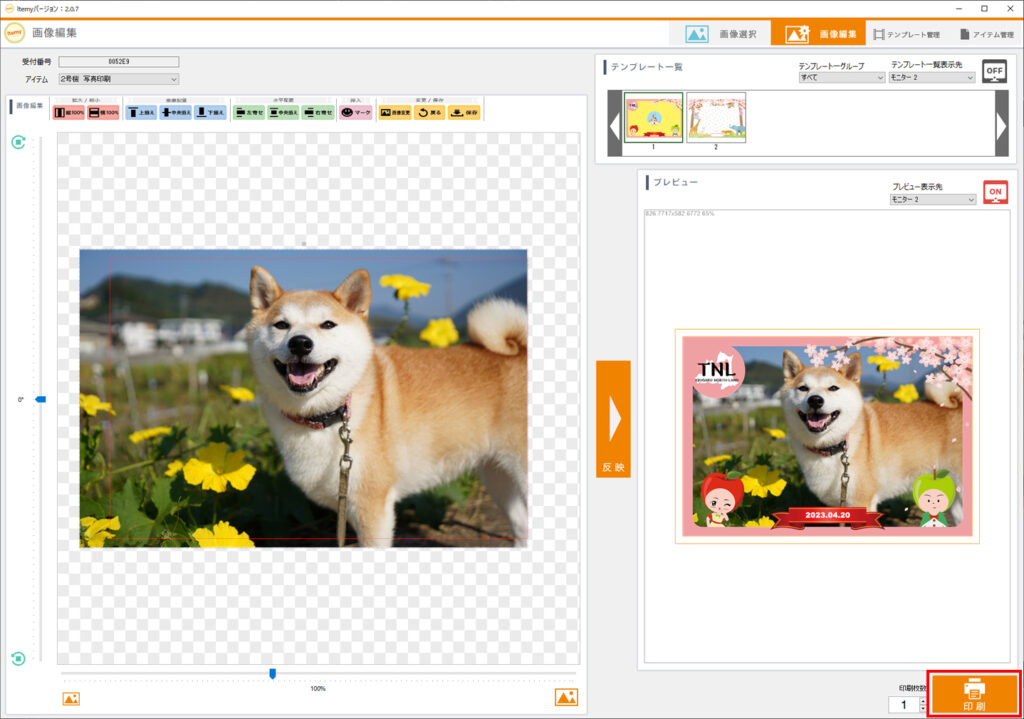
Task: Open the アイテム dropdown
Action: (x=118, y=79)
